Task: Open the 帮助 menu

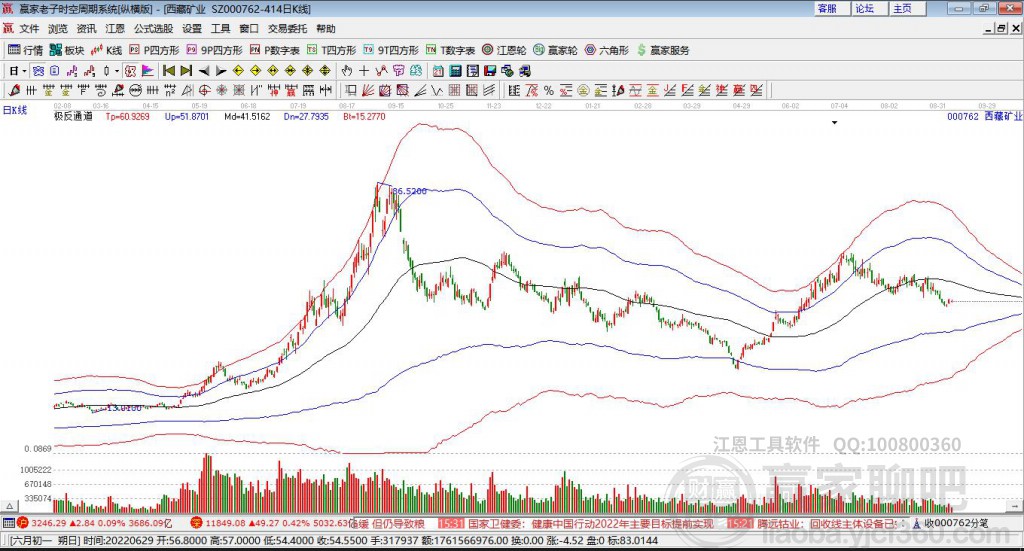Action: pyautogui.click(x=325, y=29)
